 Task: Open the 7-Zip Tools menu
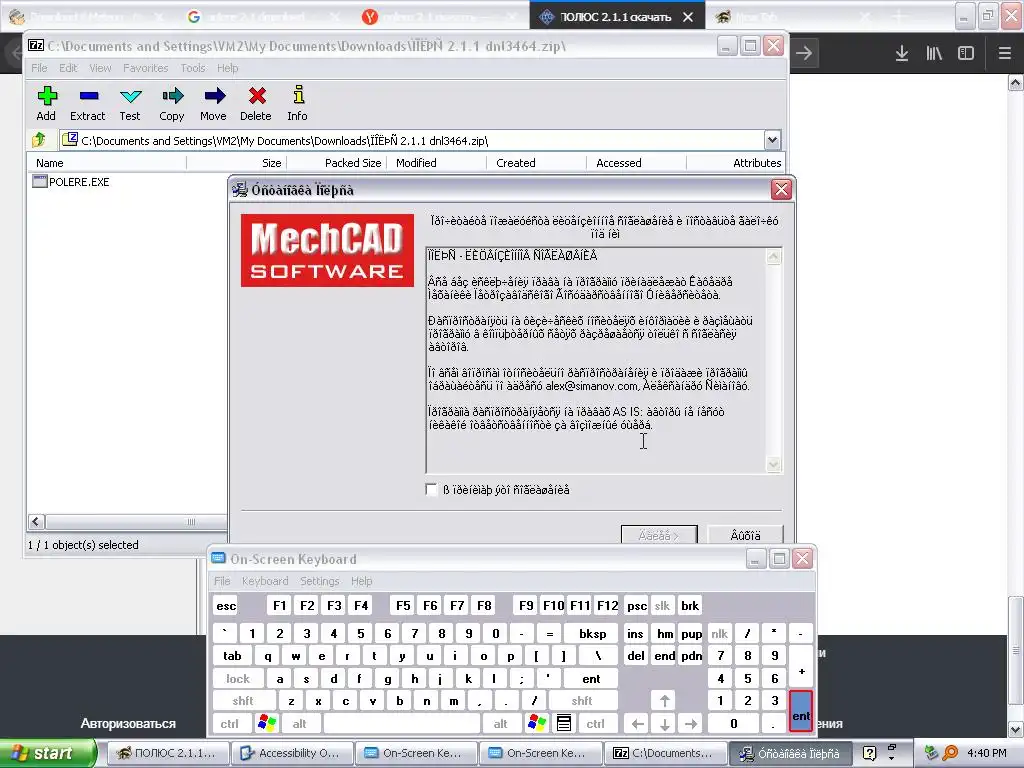coord(193,68)
